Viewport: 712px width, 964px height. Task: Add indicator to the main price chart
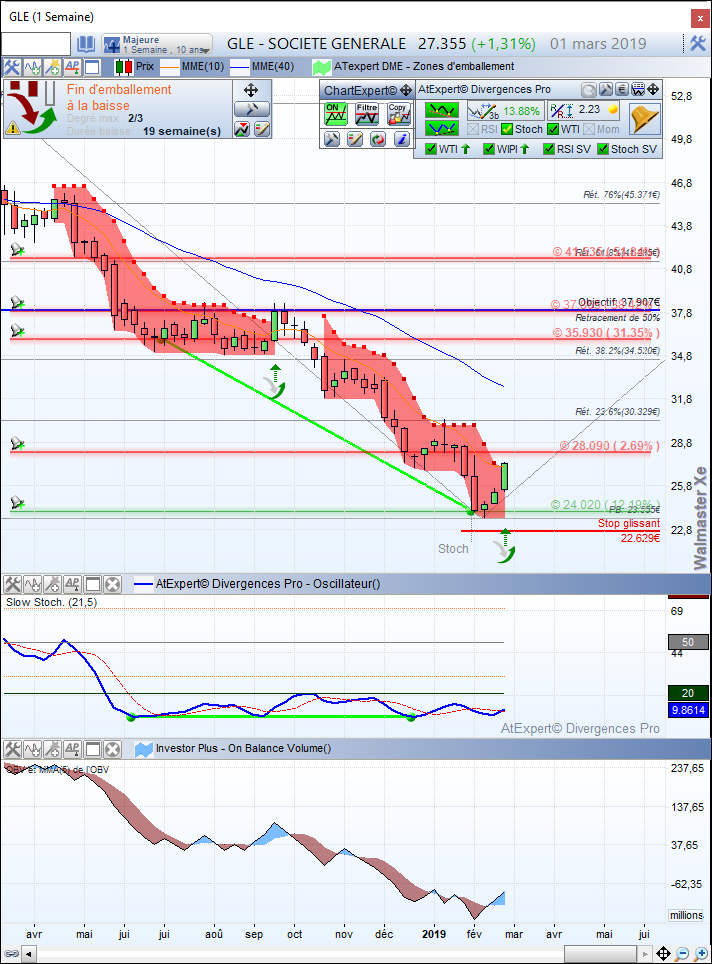tap(32, 67)
